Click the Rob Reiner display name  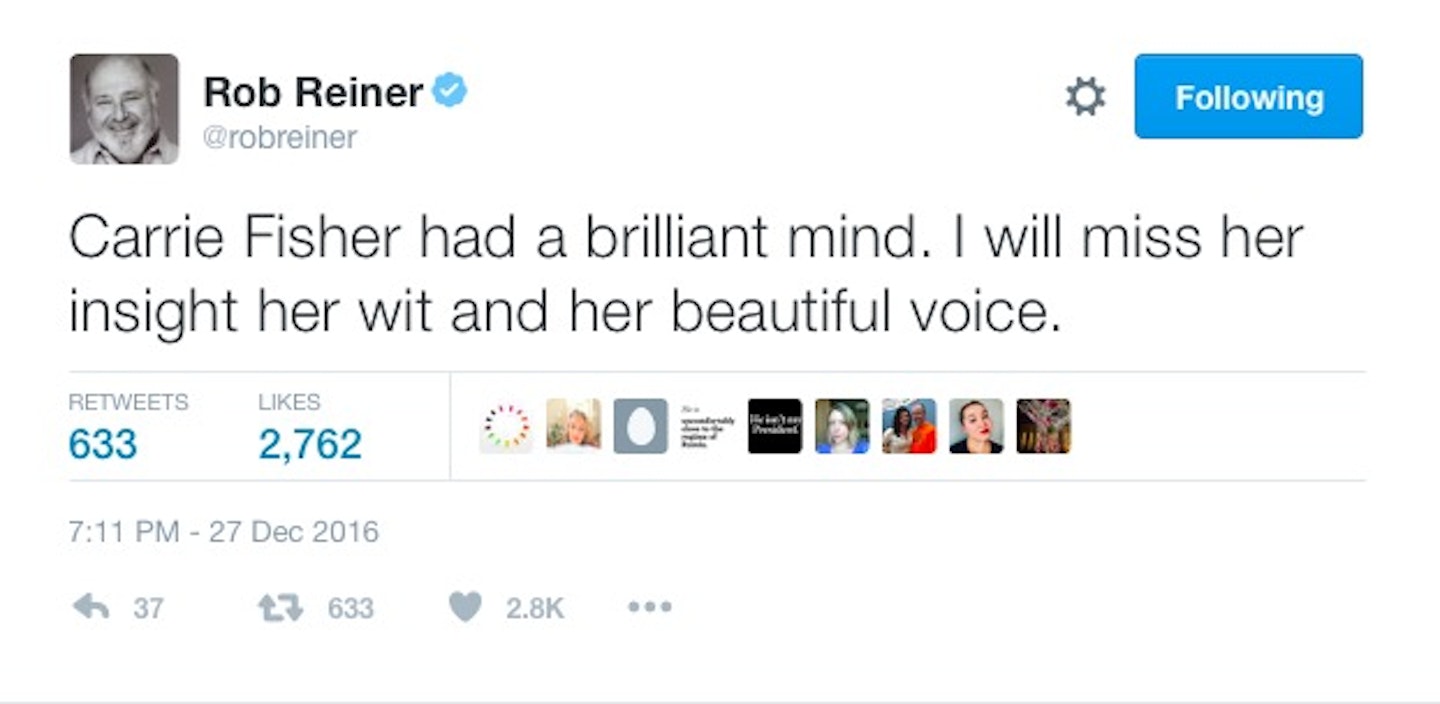coord(313,93)
